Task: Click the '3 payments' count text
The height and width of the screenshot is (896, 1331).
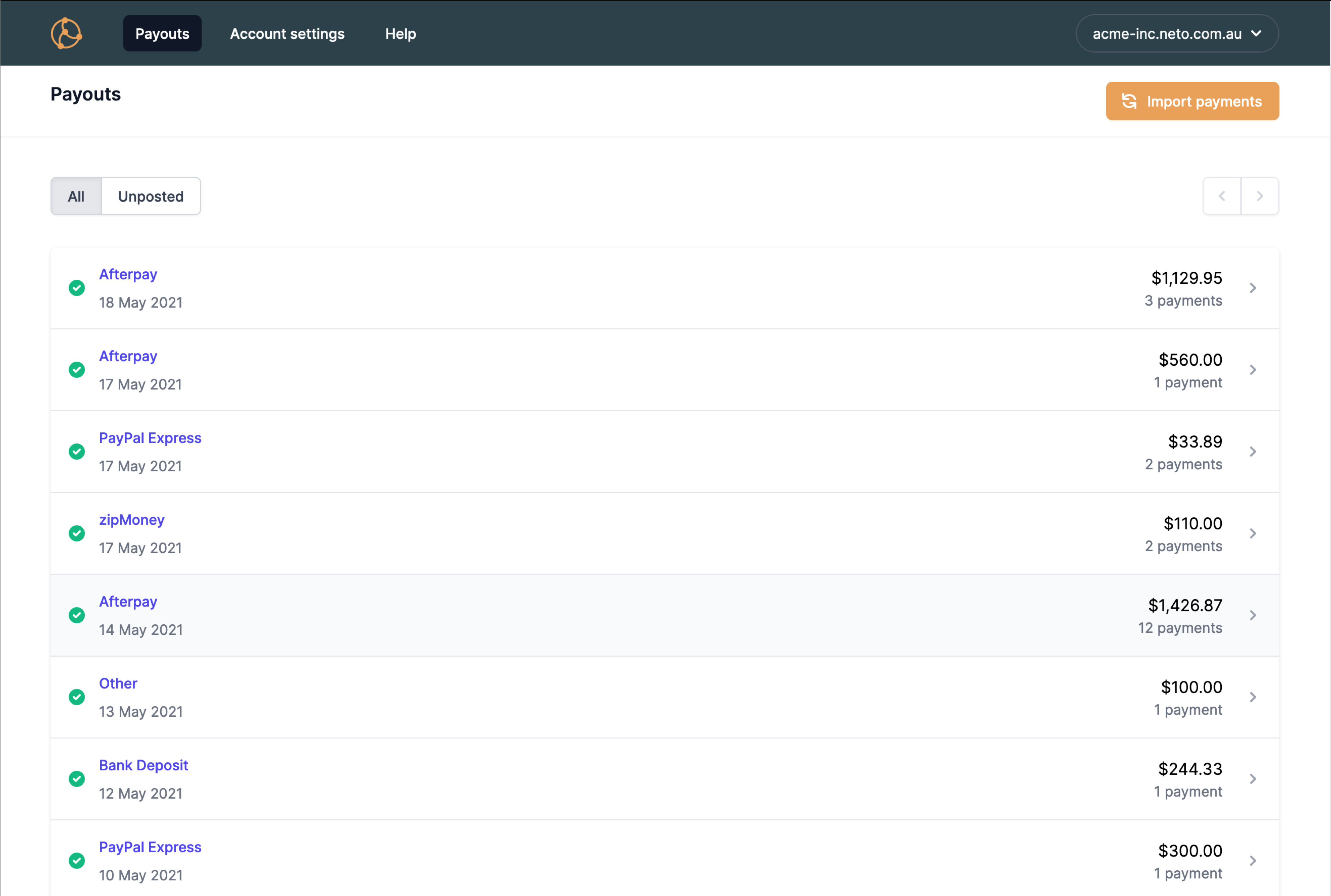Action: 1183,301
